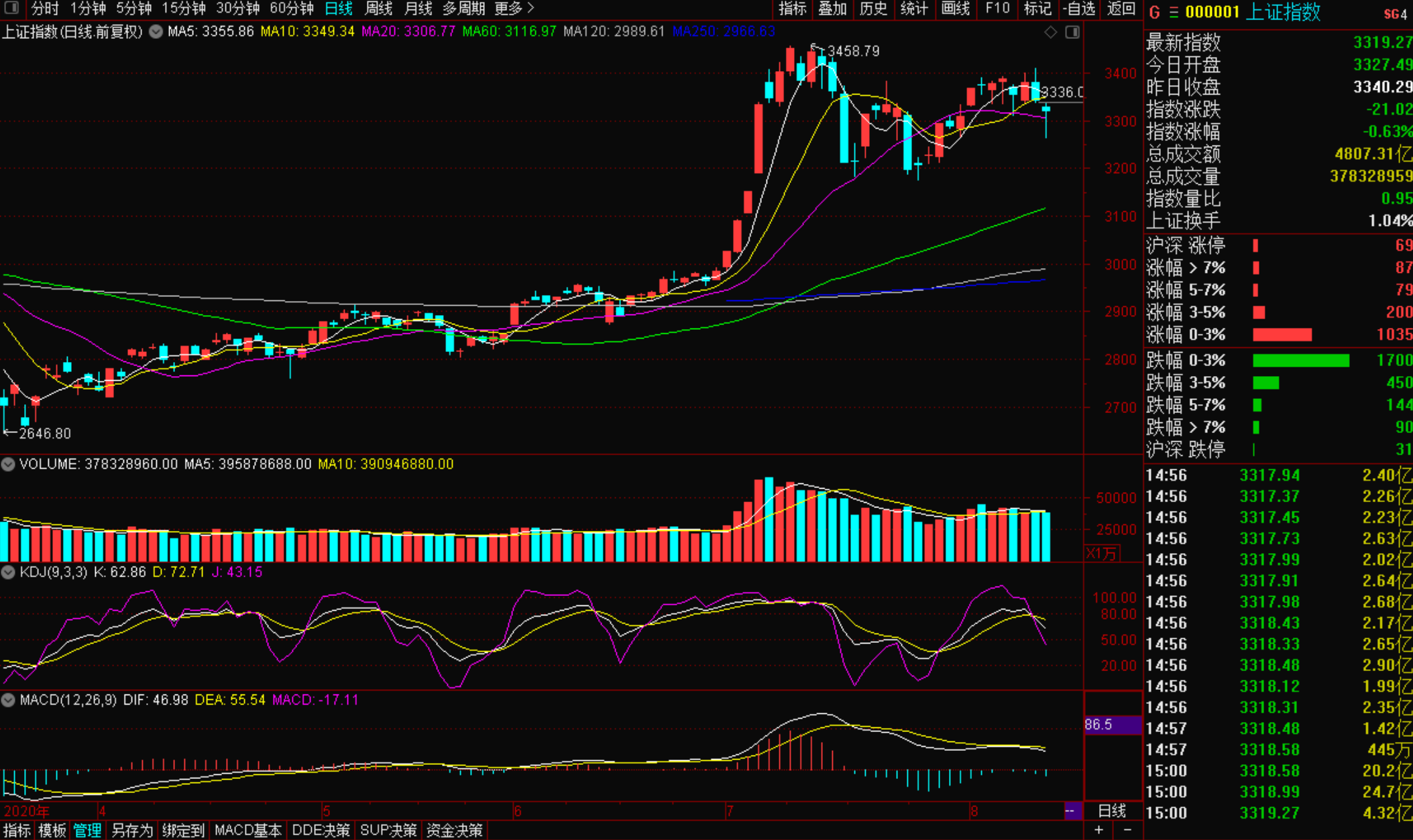Click 今日开盘 value 3327.49
1413x840 pixels.
click(x=1382, y=65)
